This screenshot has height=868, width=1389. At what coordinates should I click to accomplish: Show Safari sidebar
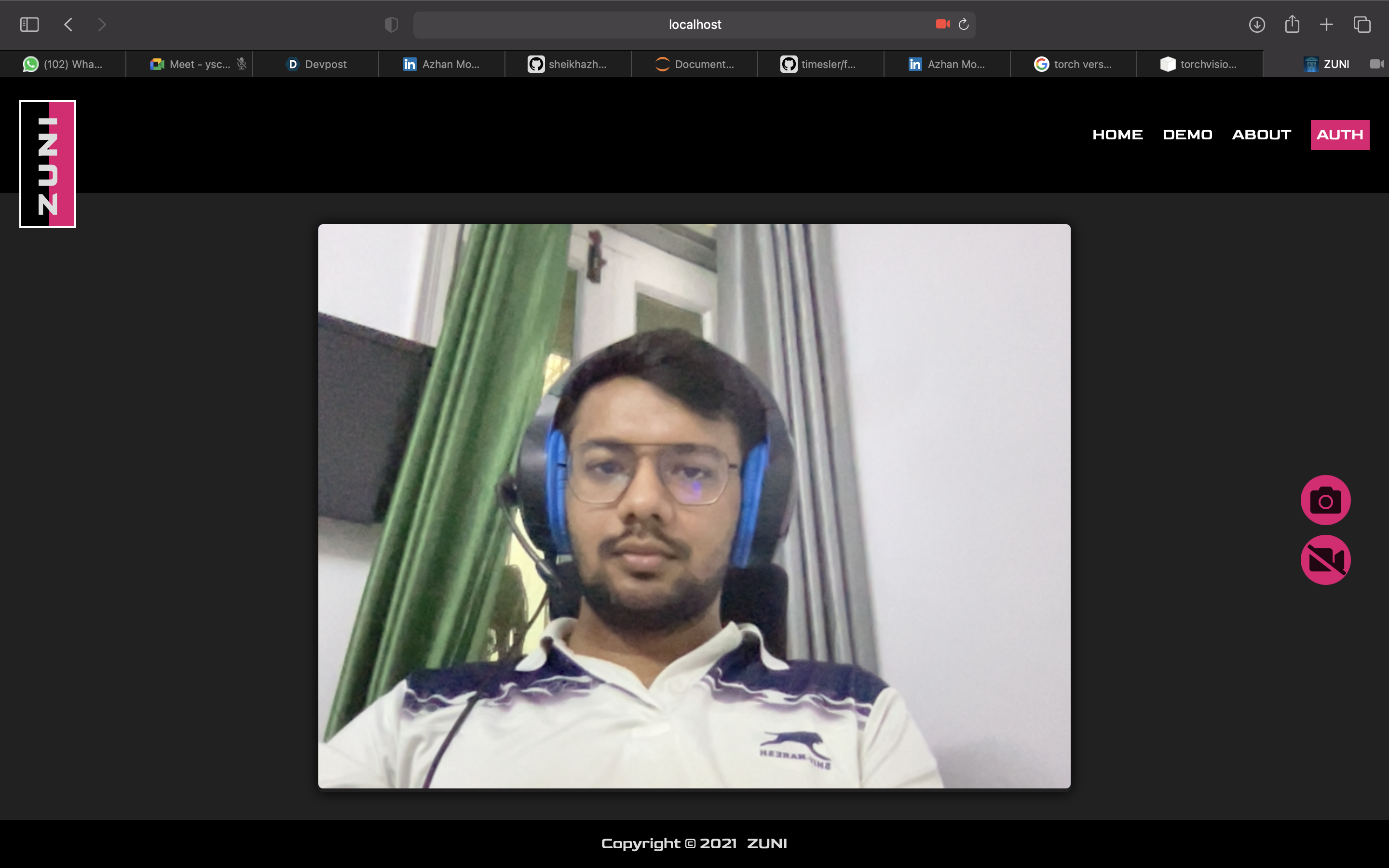click(29, 25)
